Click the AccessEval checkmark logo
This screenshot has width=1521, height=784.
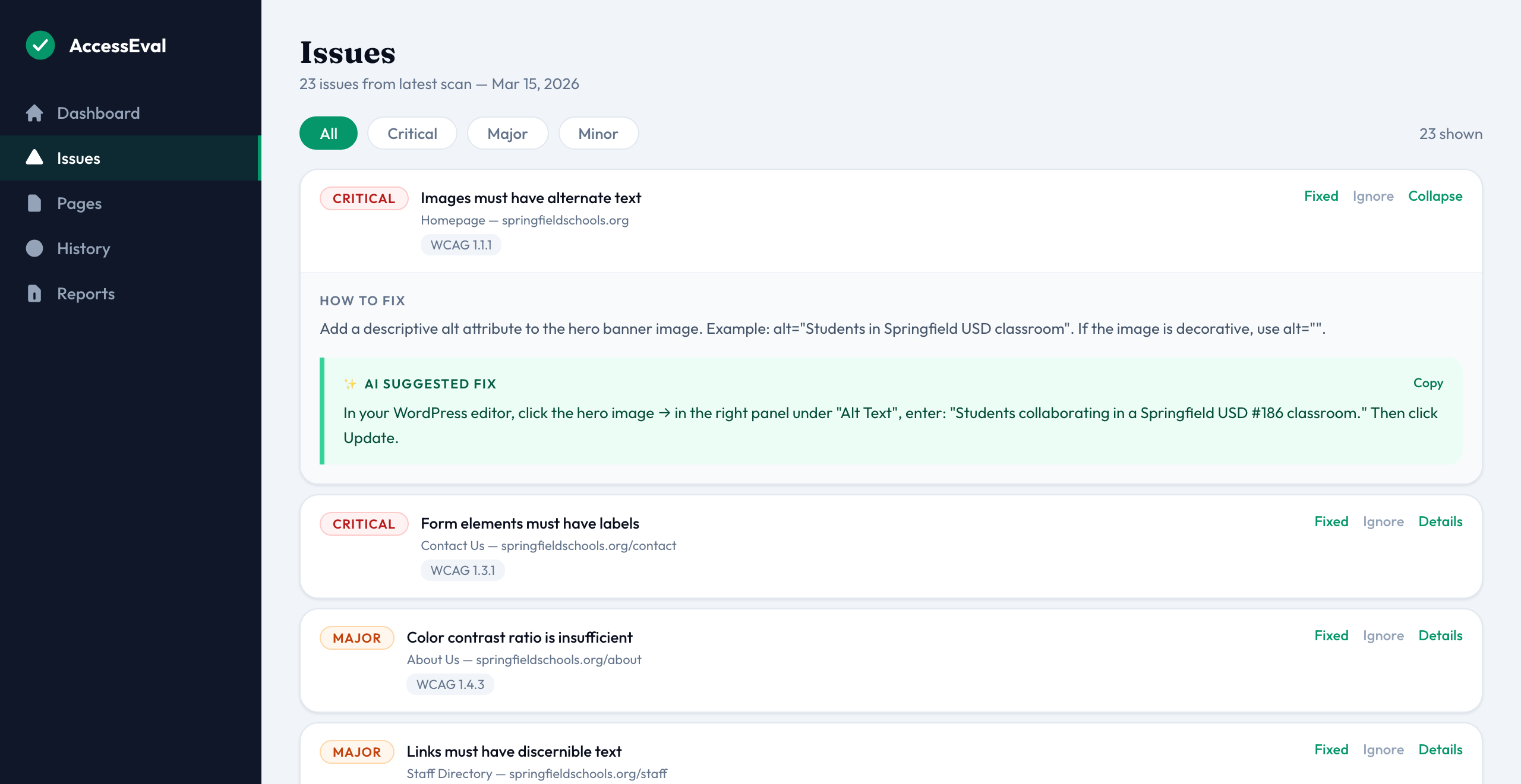(40, 45)
